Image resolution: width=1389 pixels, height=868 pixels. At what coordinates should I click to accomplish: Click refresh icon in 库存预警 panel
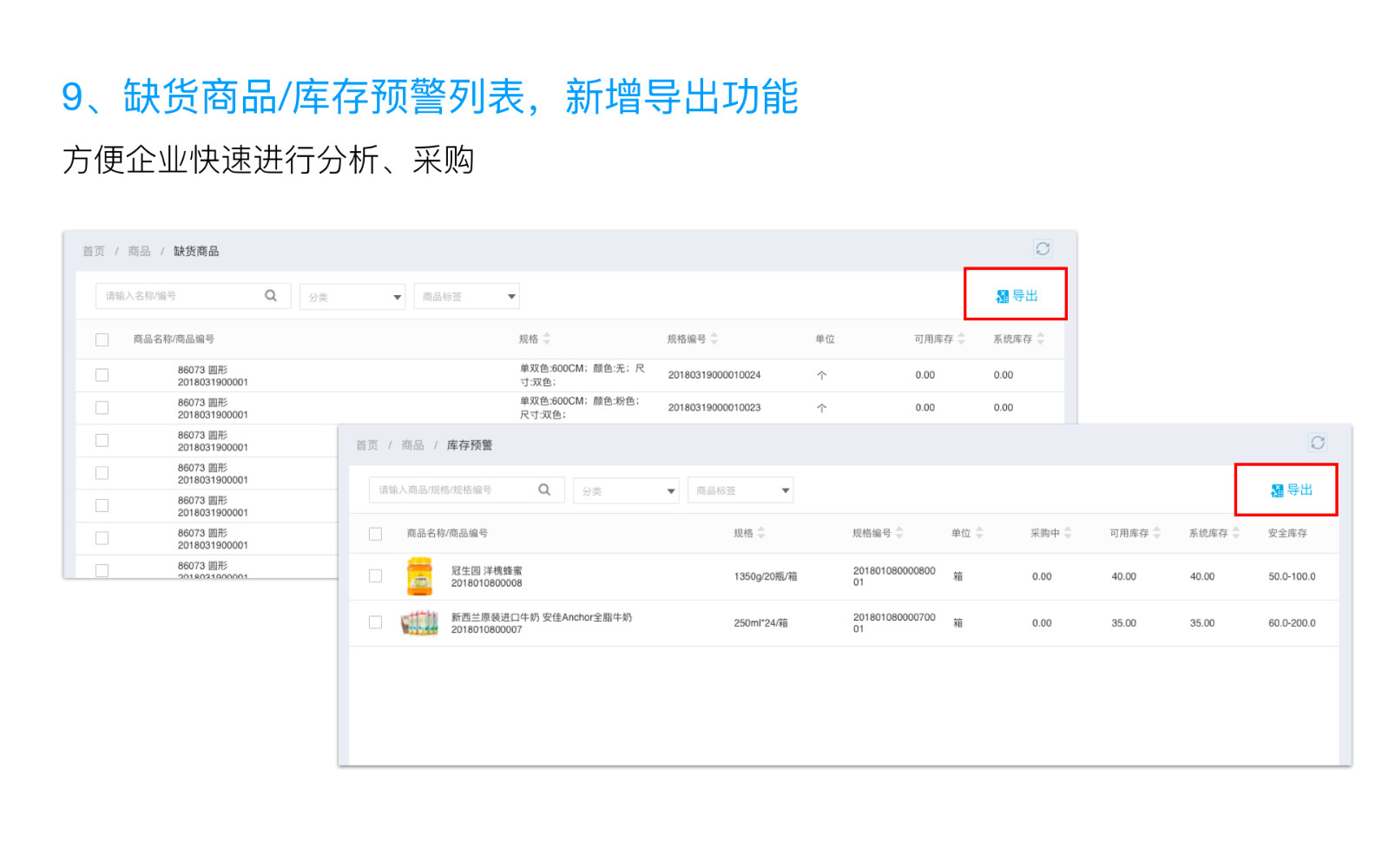coord(1317,443)
